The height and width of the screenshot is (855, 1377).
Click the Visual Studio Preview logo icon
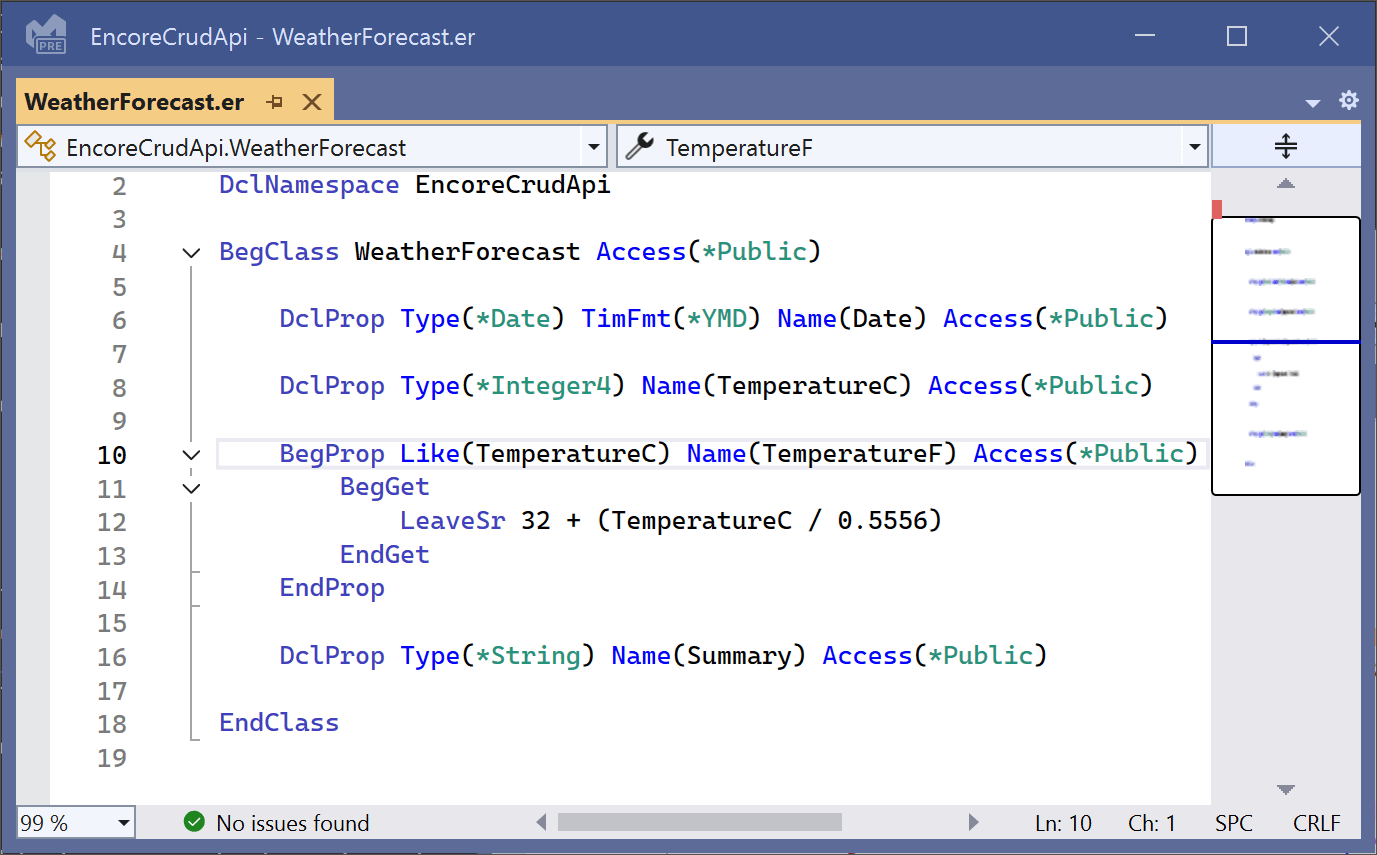pyautogui.click(x=46, y=35)
